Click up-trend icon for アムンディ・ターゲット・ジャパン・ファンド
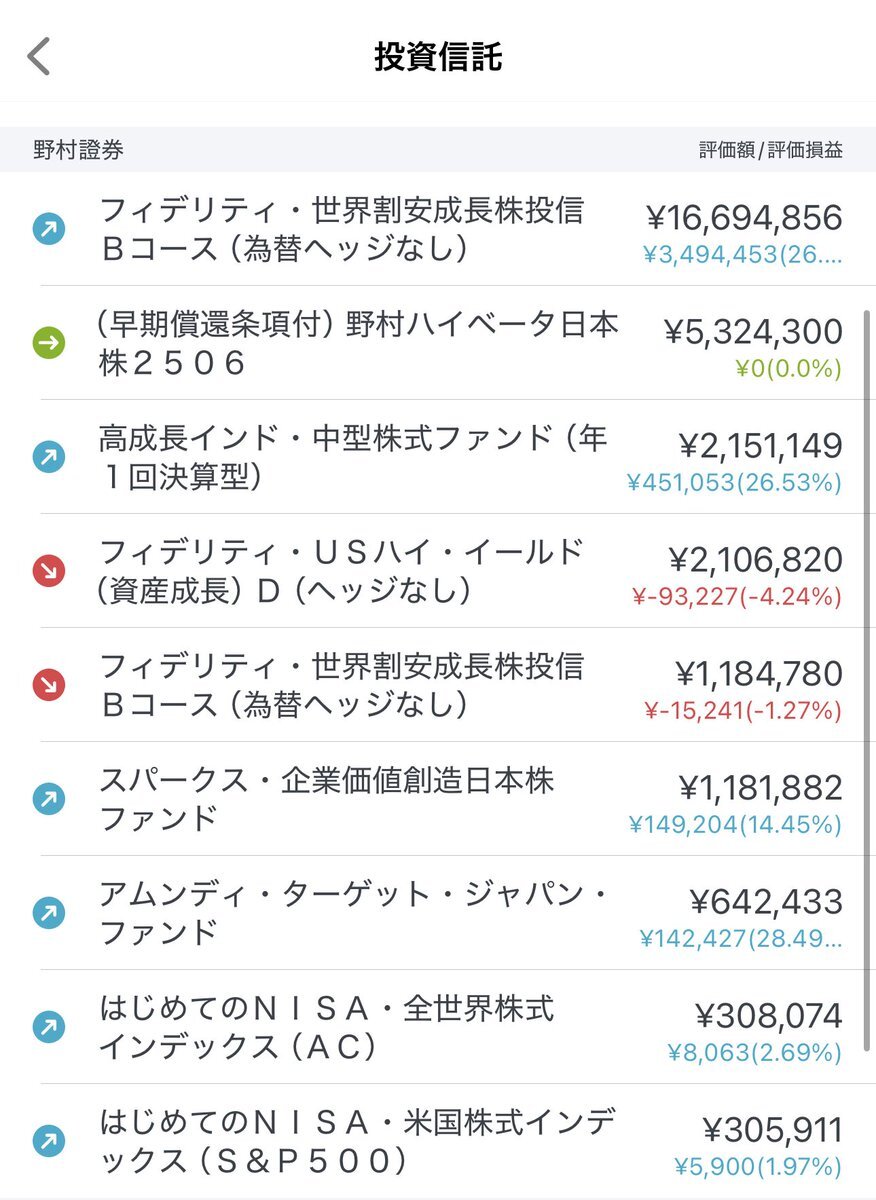 [x=49, y=913]
